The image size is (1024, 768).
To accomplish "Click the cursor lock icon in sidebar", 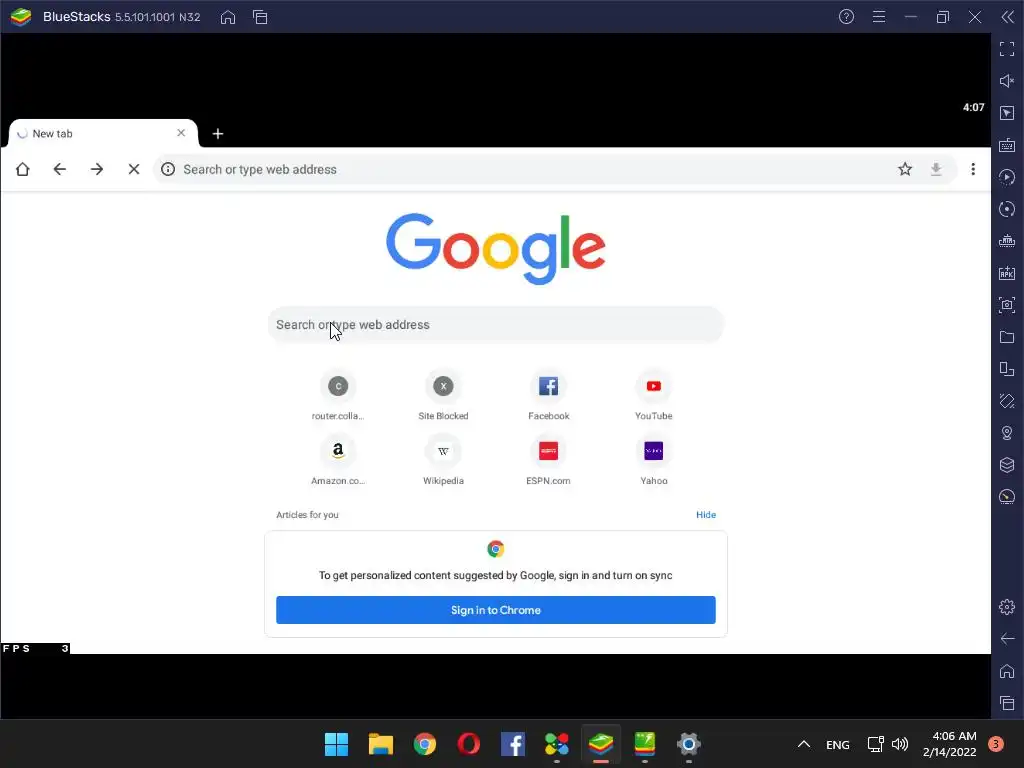I will [x=1007, y=113].
